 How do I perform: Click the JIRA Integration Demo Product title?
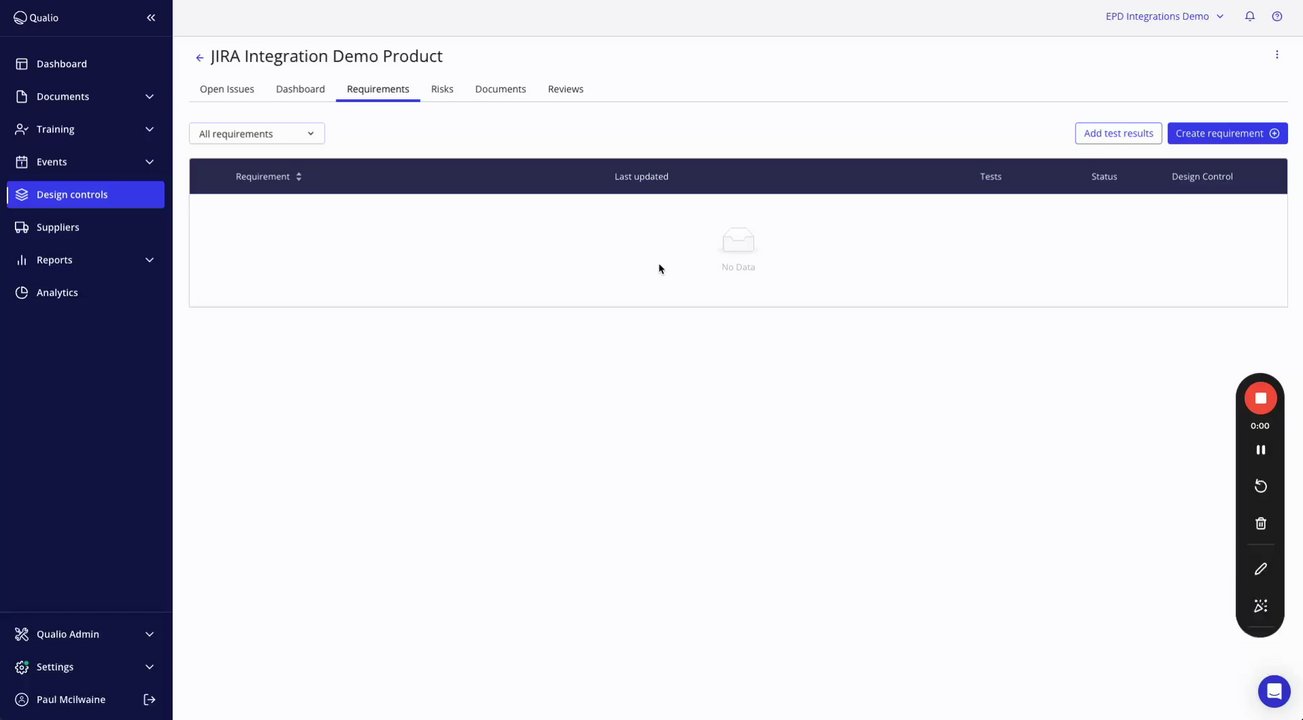(326, 57)
